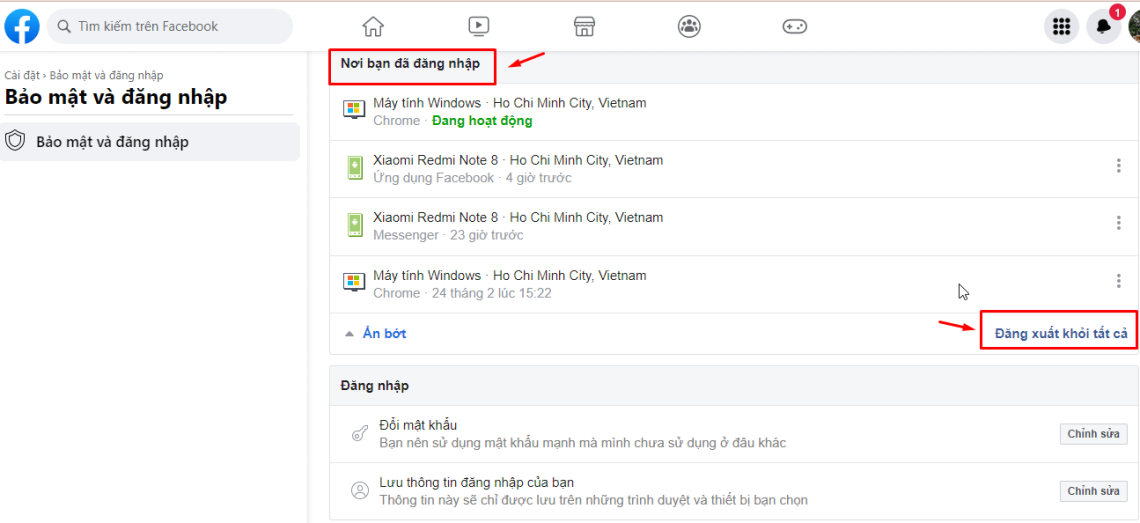Open the Groups icon

pos(689,27)
